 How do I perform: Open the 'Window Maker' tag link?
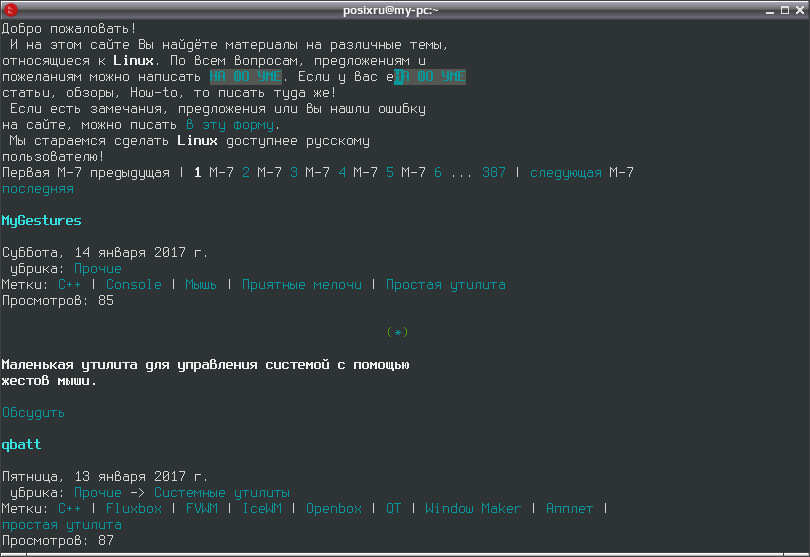[473, 509]
